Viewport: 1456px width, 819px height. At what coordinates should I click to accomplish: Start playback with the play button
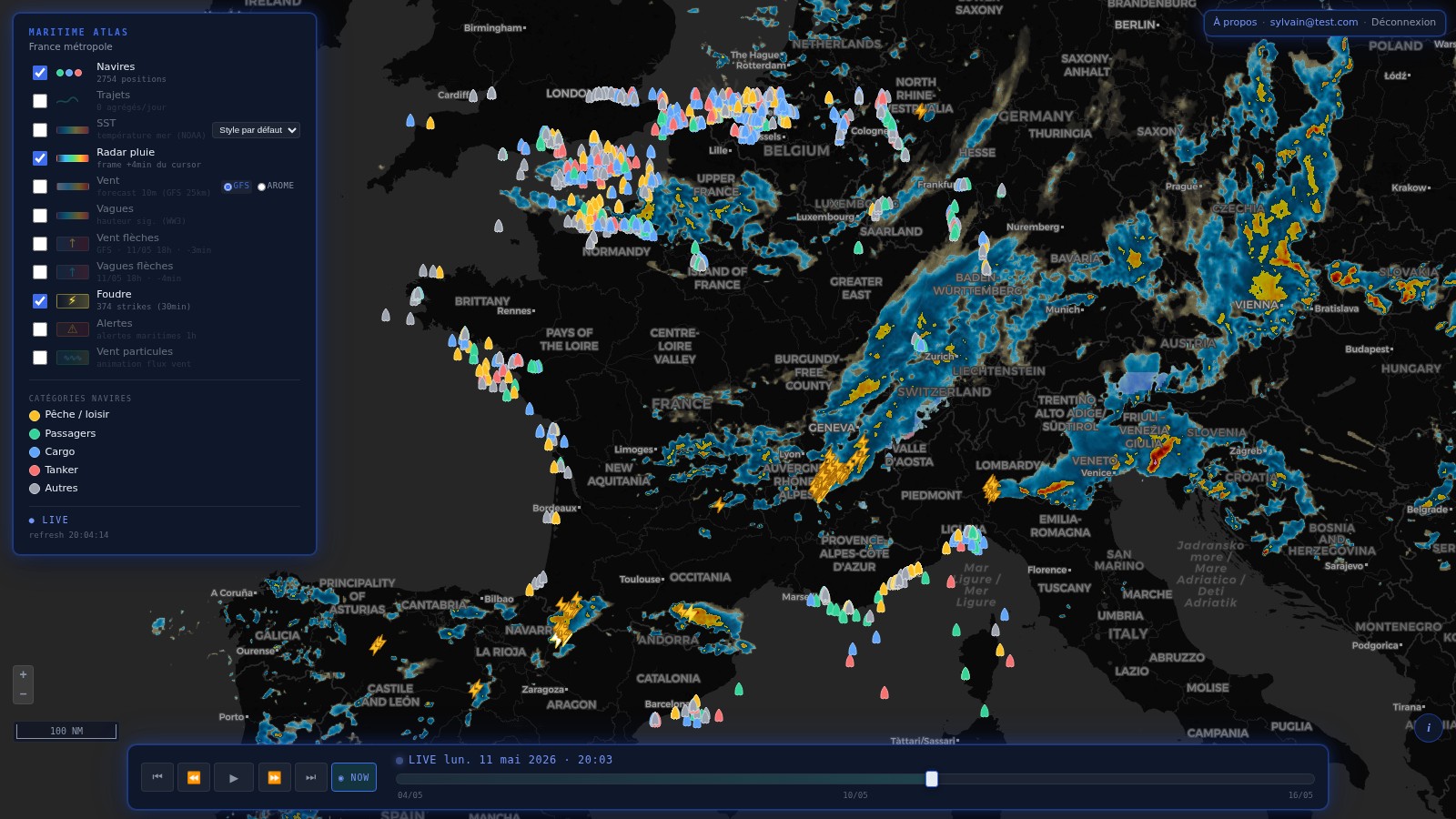pyautogui.click(x=234, y=777)
